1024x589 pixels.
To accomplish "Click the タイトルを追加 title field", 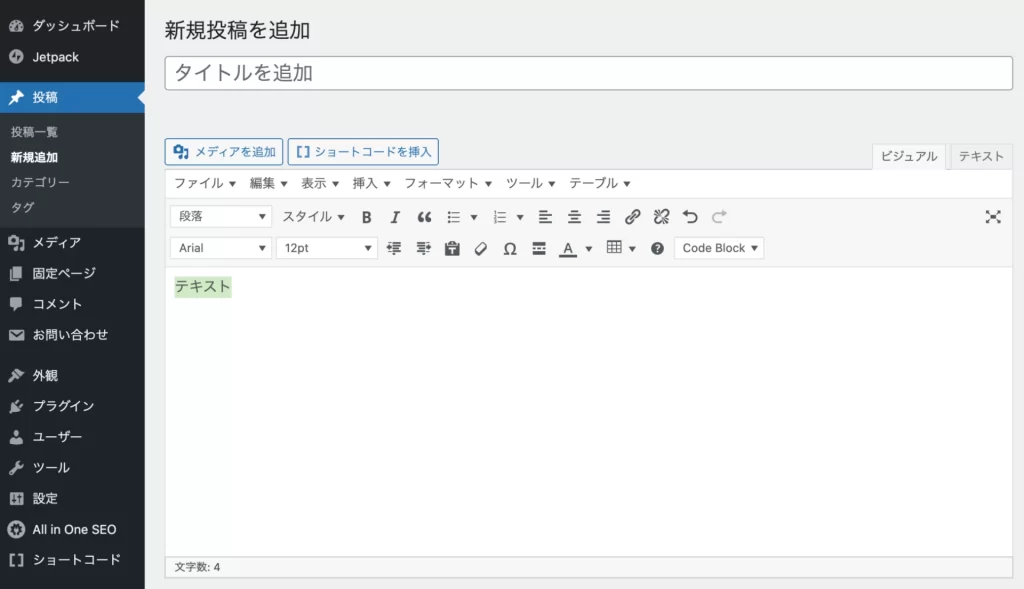I will pos(588,73).
